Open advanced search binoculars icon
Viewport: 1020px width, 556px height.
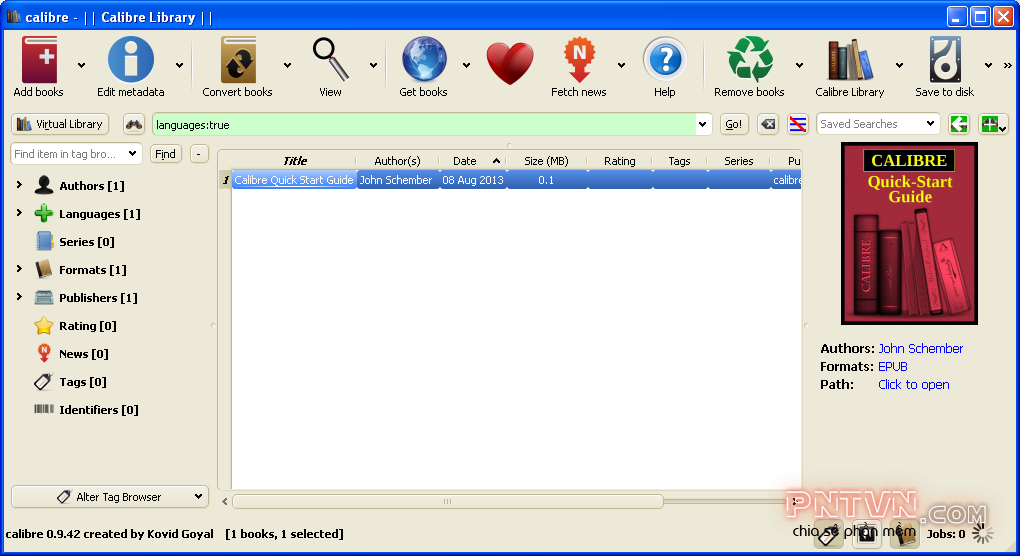click(133, 124)
